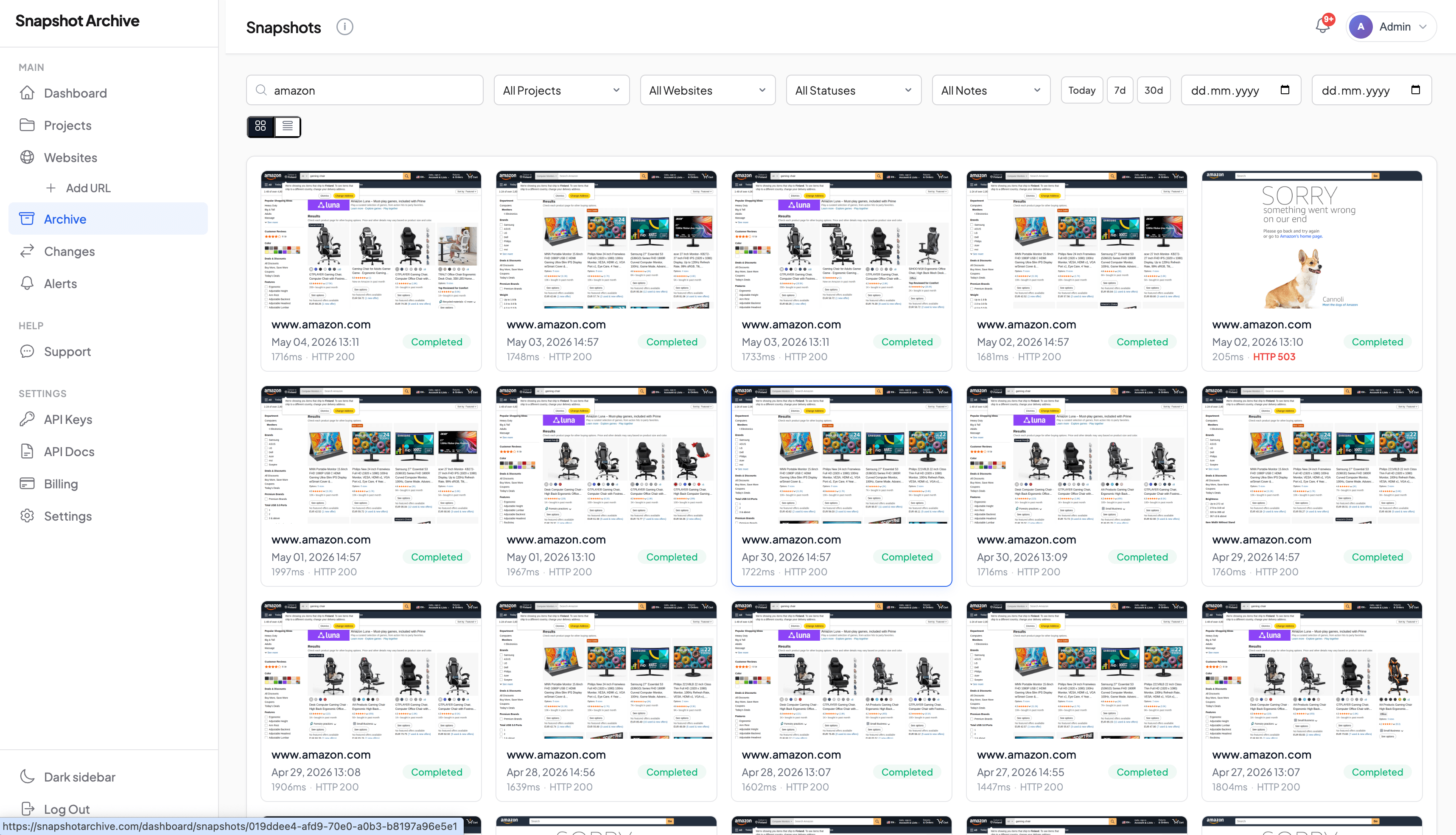This screenshot has width=1456, height=835.
Task: Filter snapshots by 30d range
Action: click(1153, 90)
